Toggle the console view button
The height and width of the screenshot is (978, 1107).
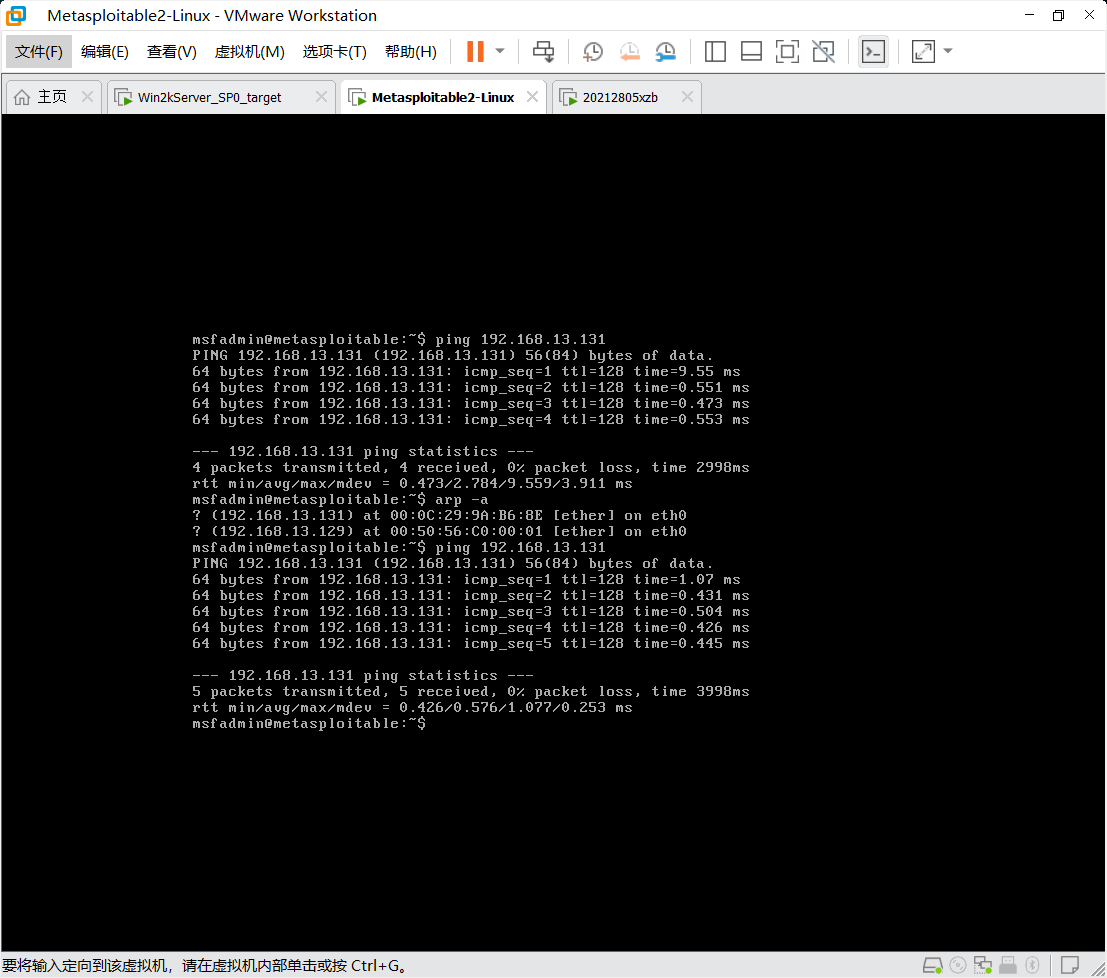(x=873, y=52)
